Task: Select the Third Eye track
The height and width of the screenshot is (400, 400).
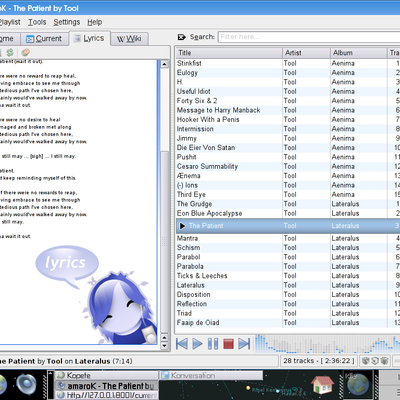Action: pyautogui.click(x=191, y=194)
